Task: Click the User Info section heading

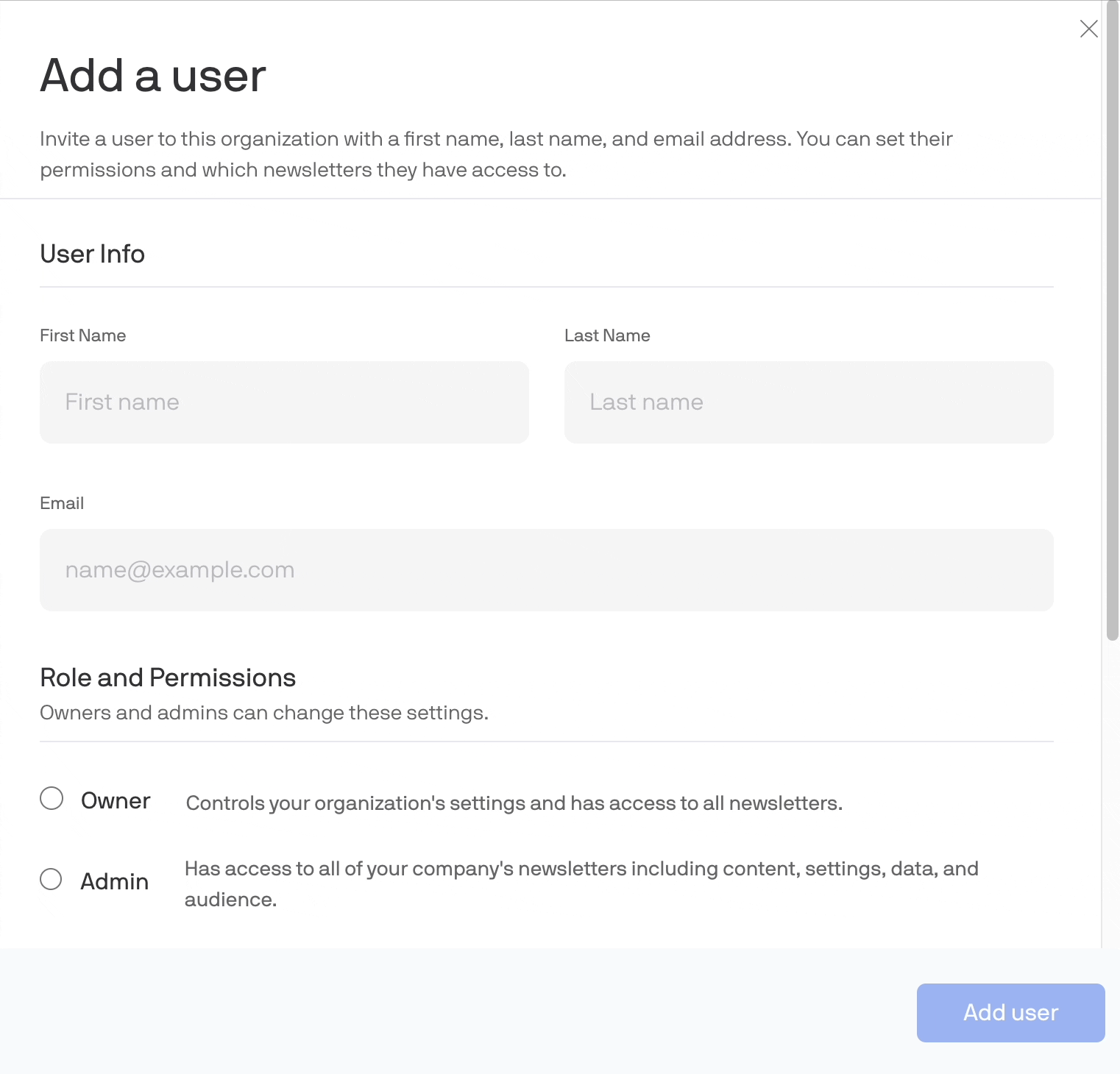Action: click(x=93, y=254)
